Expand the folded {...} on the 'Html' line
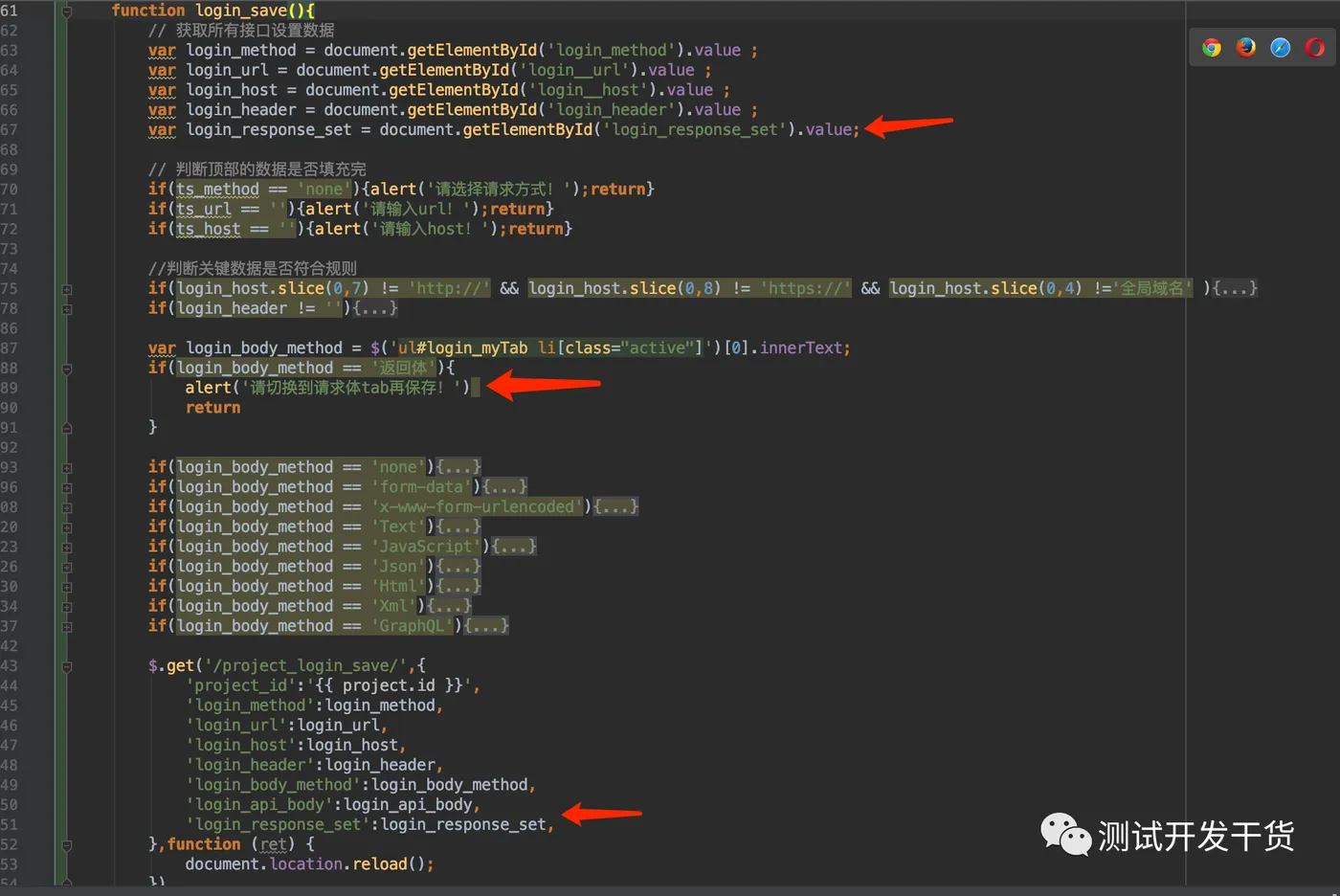The image size is (1340, 896). (458, 586)
